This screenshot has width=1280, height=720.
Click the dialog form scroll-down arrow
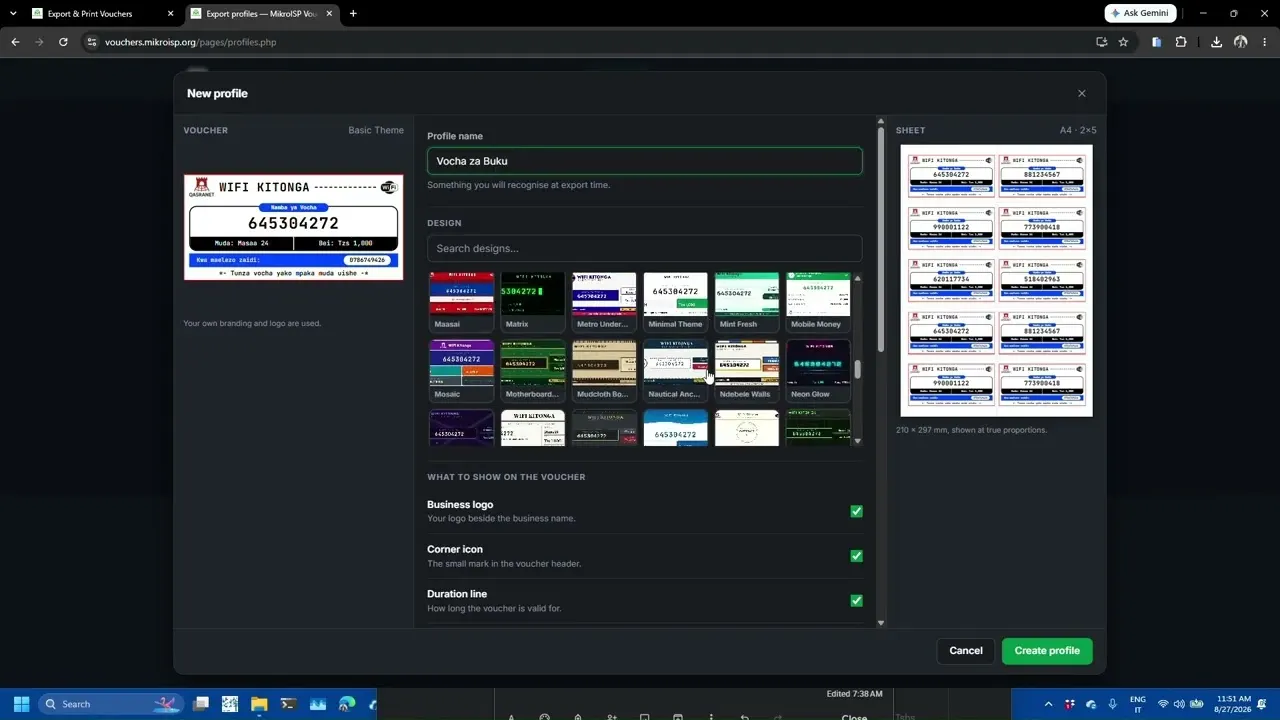[881, 623]
